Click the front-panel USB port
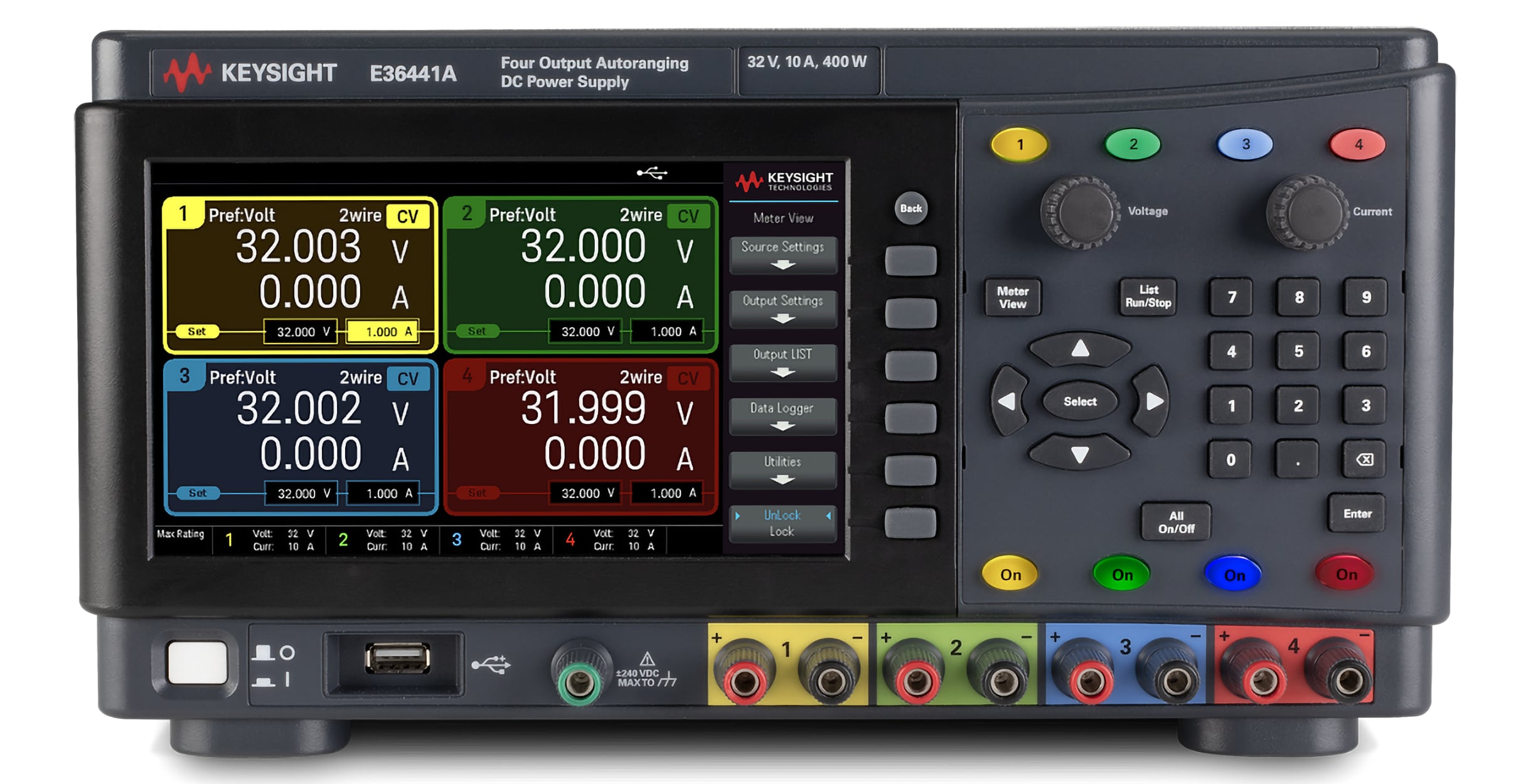This screenshot has width=1531, height=784. (397, 660)
